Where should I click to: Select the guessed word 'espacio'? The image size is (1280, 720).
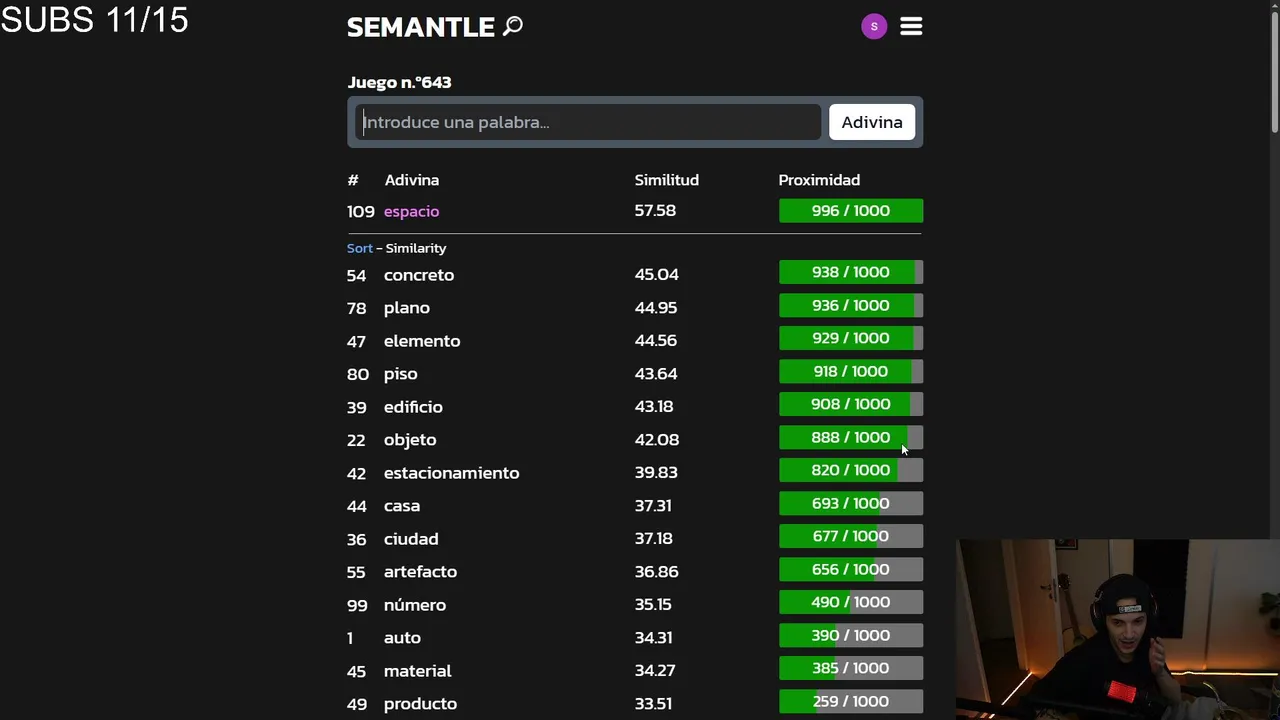tap(411, 211)
